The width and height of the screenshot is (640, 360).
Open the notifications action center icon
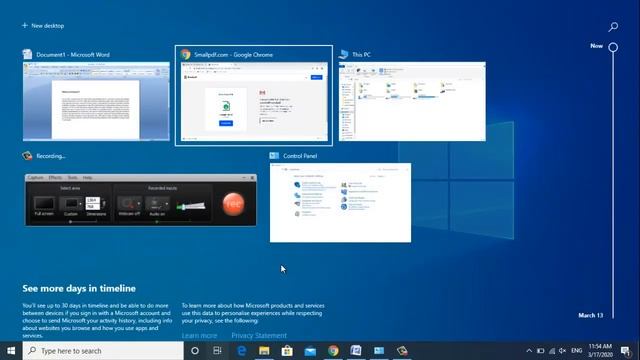pyautogui.click(x=625, y=351)
